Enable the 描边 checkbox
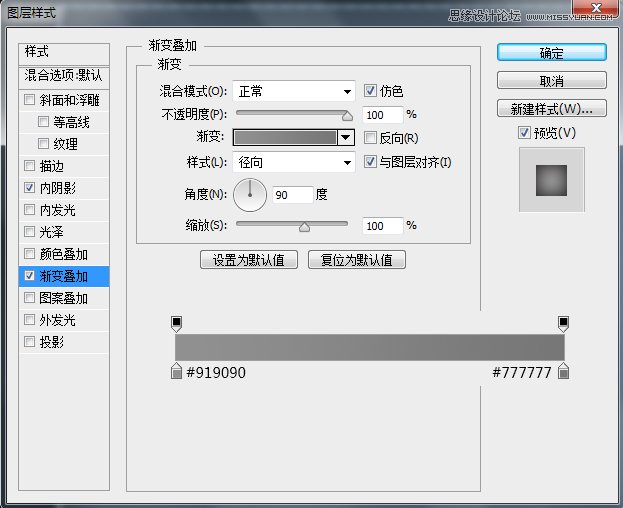Viewport: 623px width, 508px height. coord(29,165)
